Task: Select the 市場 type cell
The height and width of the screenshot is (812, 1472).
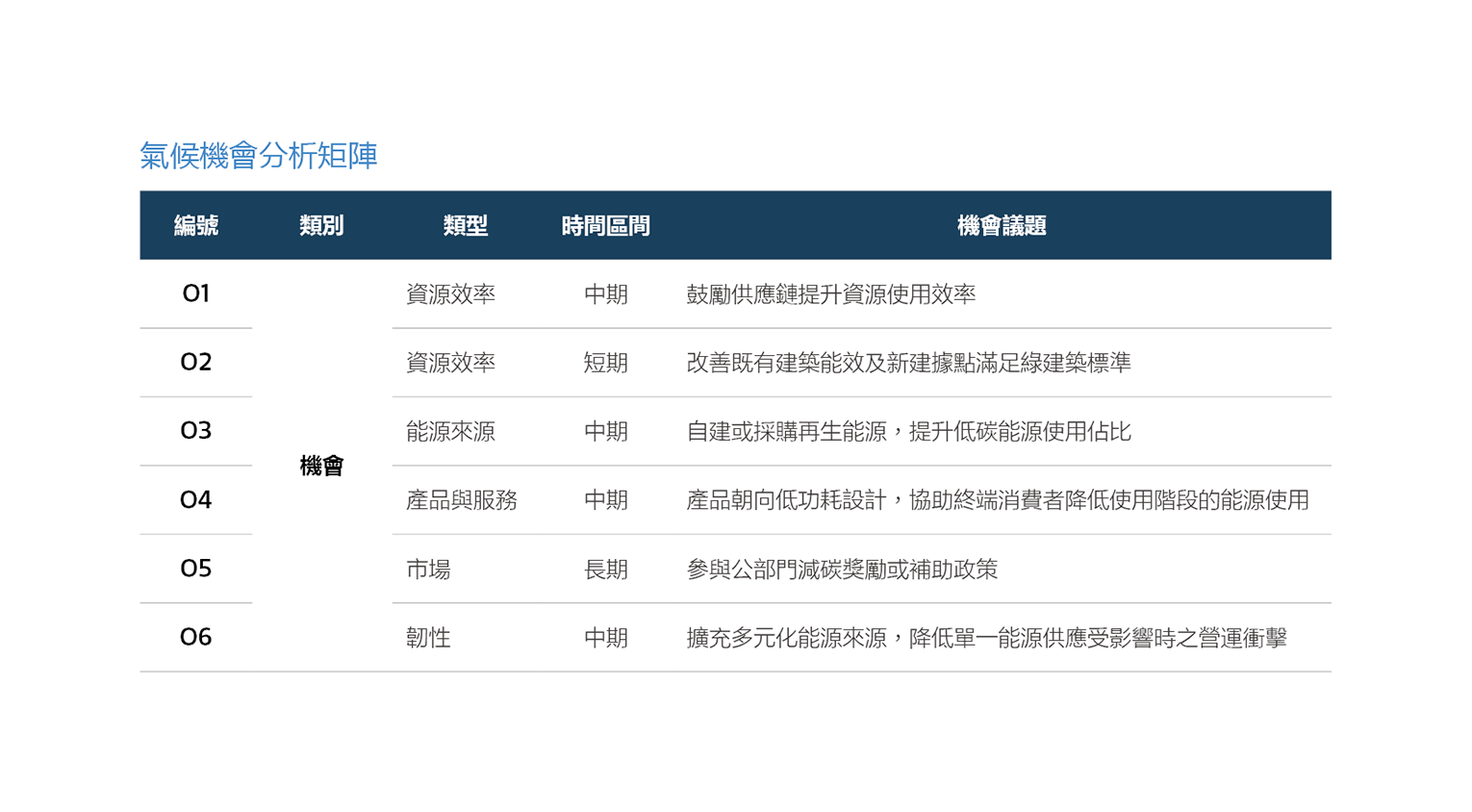Action: [x=428, y=570]
